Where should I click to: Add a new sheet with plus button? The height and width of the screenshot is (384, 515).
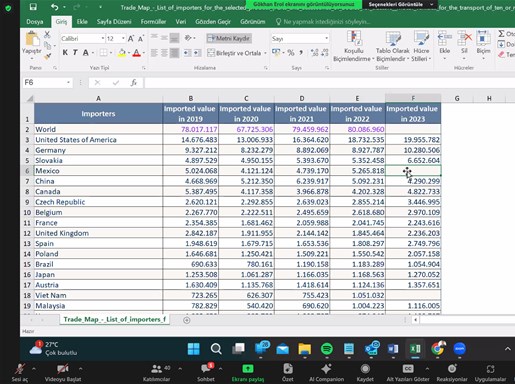coord(187,320)
